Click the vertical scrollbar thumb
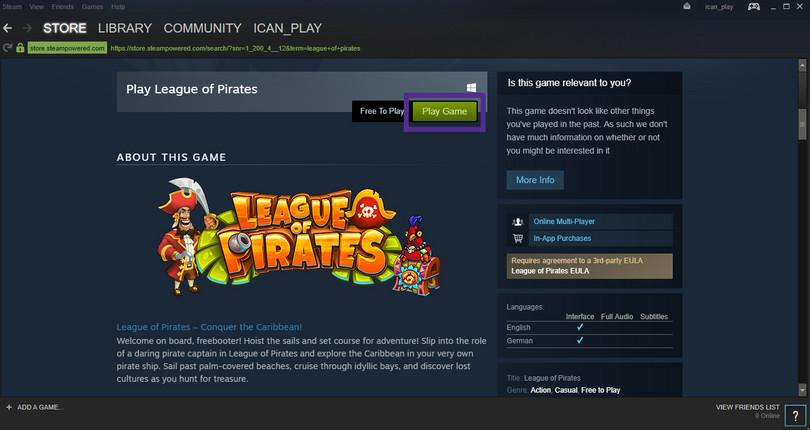810x430 pixels. coord(802,124)
